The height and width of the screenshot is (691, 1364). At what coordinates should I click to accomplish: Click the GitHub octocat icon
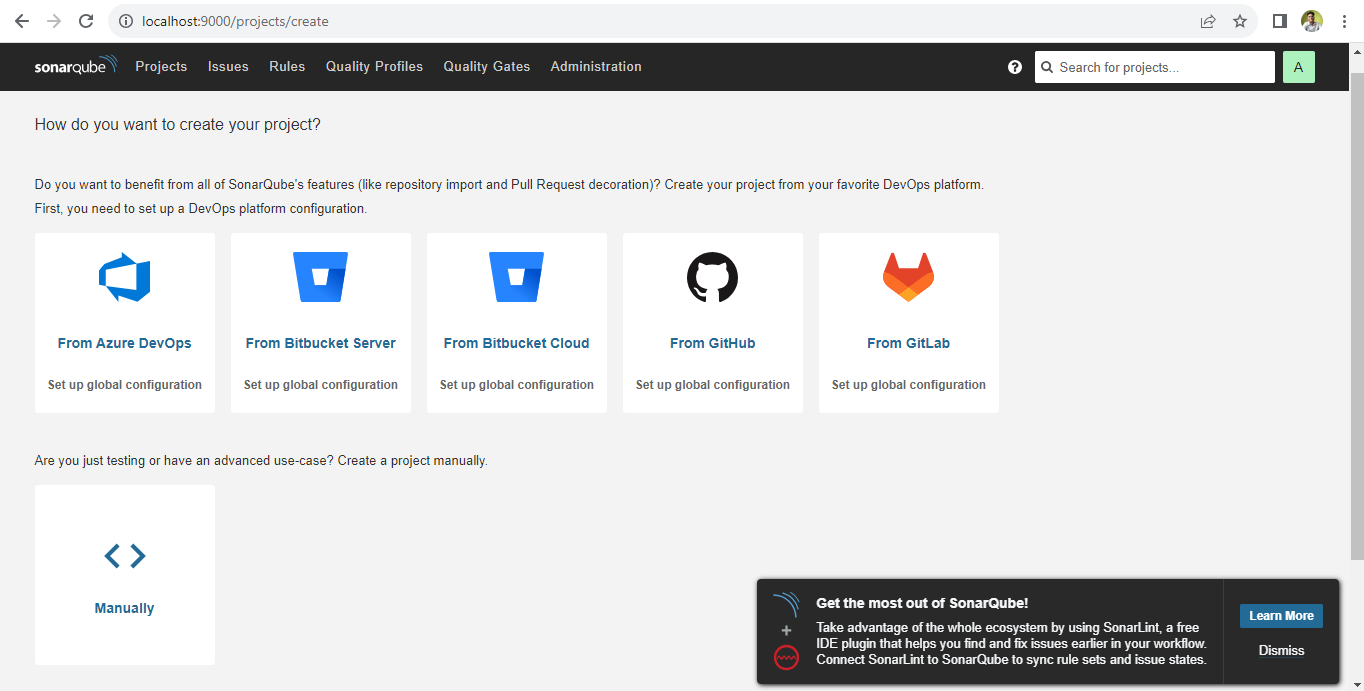tap(712, 275)
